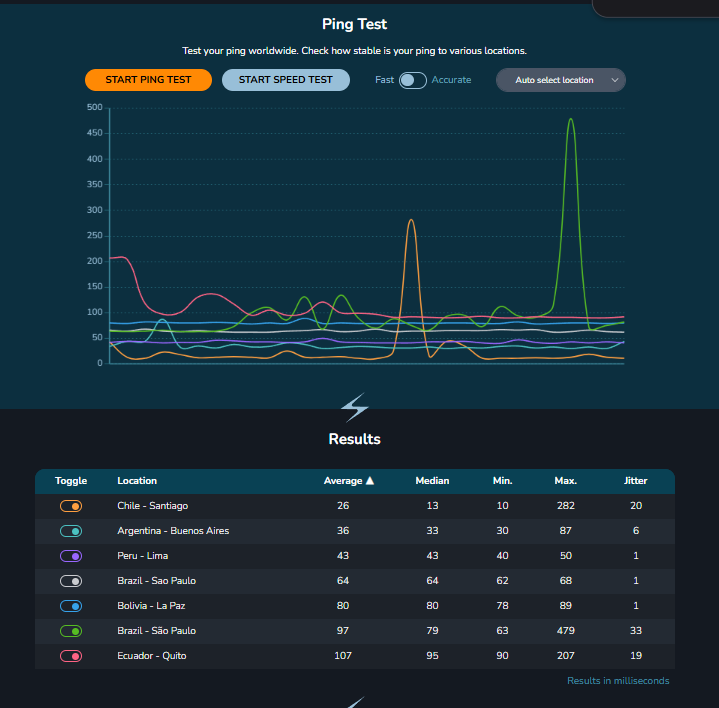The image size is (719, 708).
Task: Click the sort arrow beside Average
Action: pos(370,481)
